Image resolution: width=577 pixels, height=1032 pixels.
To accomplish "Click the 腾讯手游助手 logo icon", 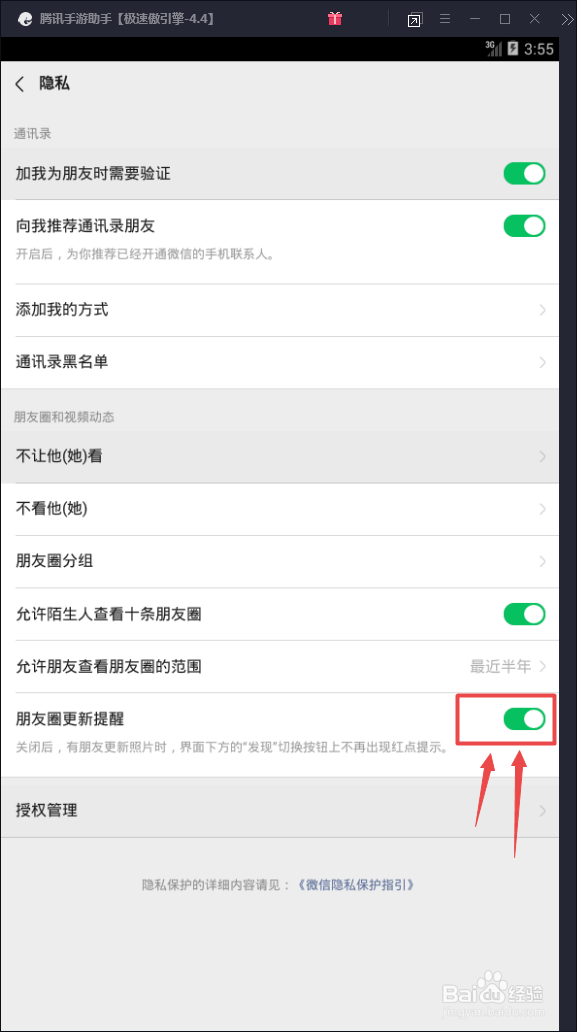I will [24, 19].
